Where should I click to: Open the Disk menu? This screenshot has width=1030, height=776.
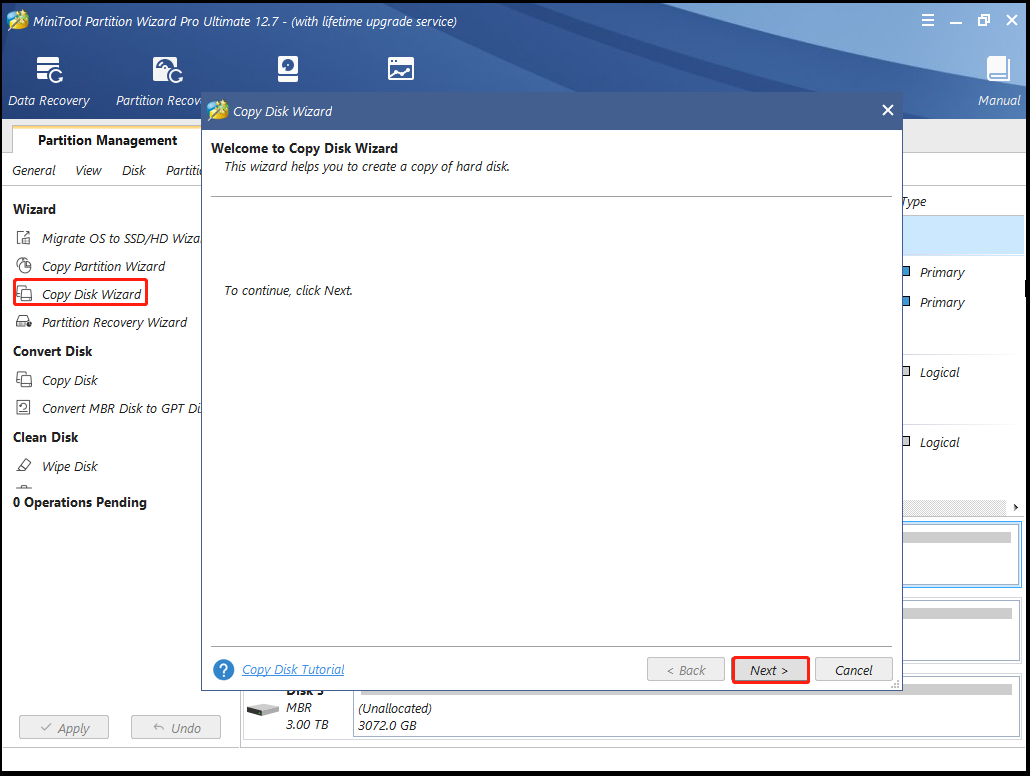coord(134,170)
